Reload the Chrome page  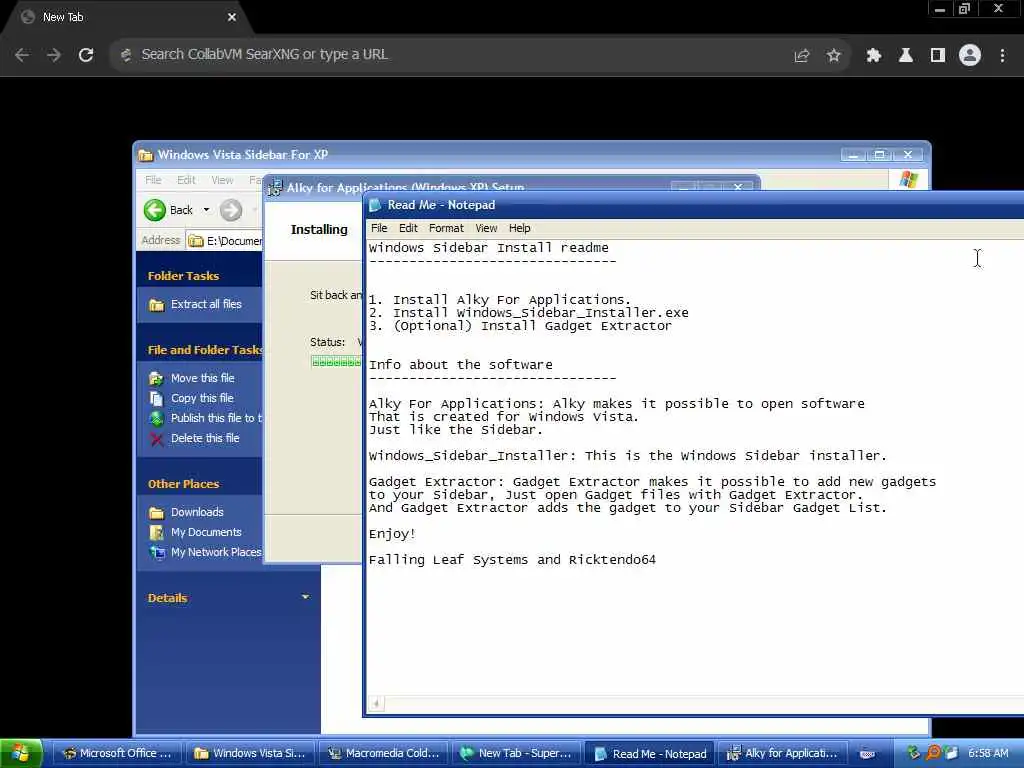(86, 55)
